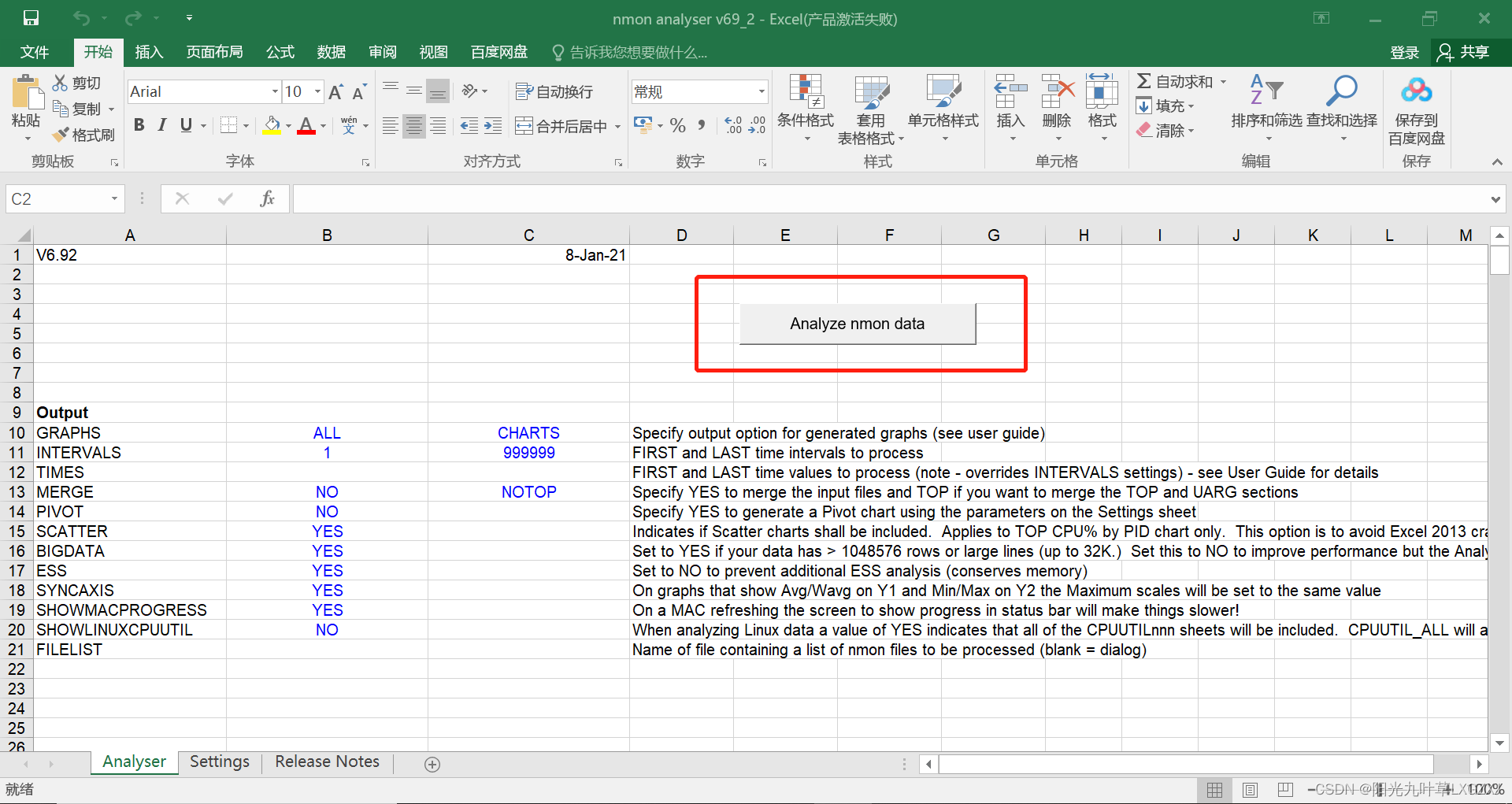Click AutoSum 自动求和

pyautogui.click(x=1175, y=82)
